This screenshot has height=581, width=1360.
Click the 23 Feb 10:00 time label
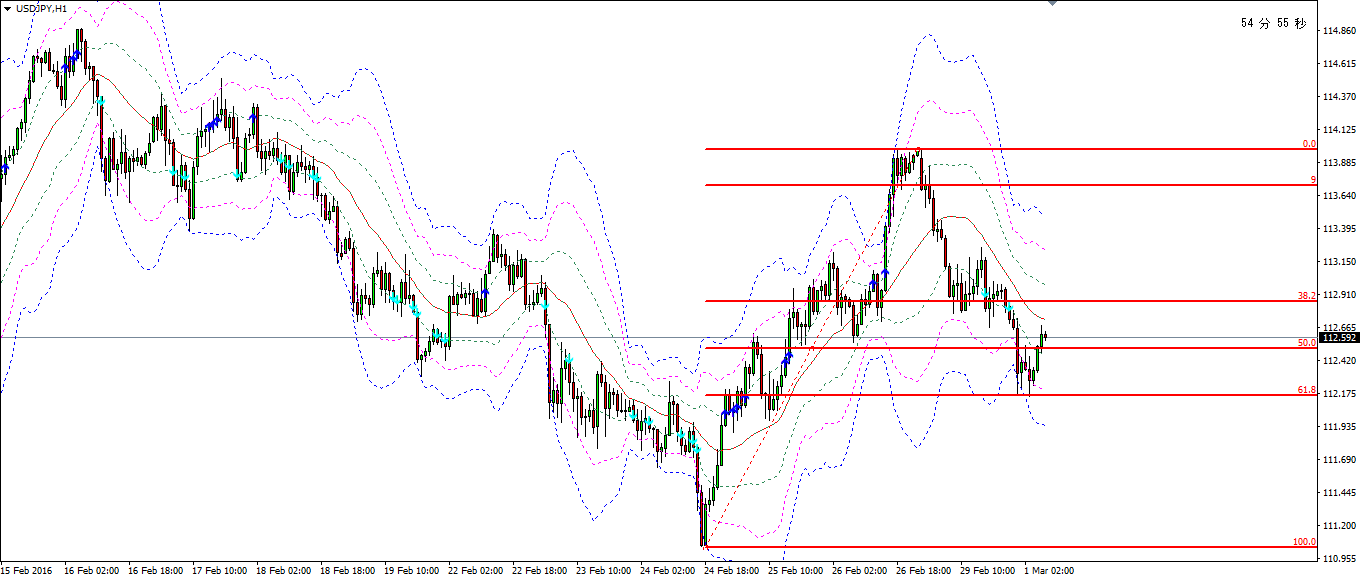click(603, 571)
